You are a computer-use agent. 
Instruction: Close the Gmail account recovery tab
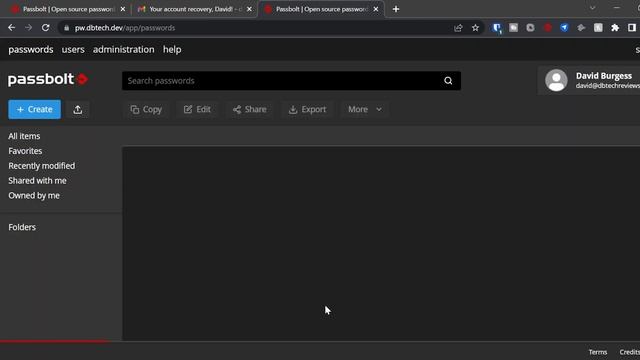point(249,9)
